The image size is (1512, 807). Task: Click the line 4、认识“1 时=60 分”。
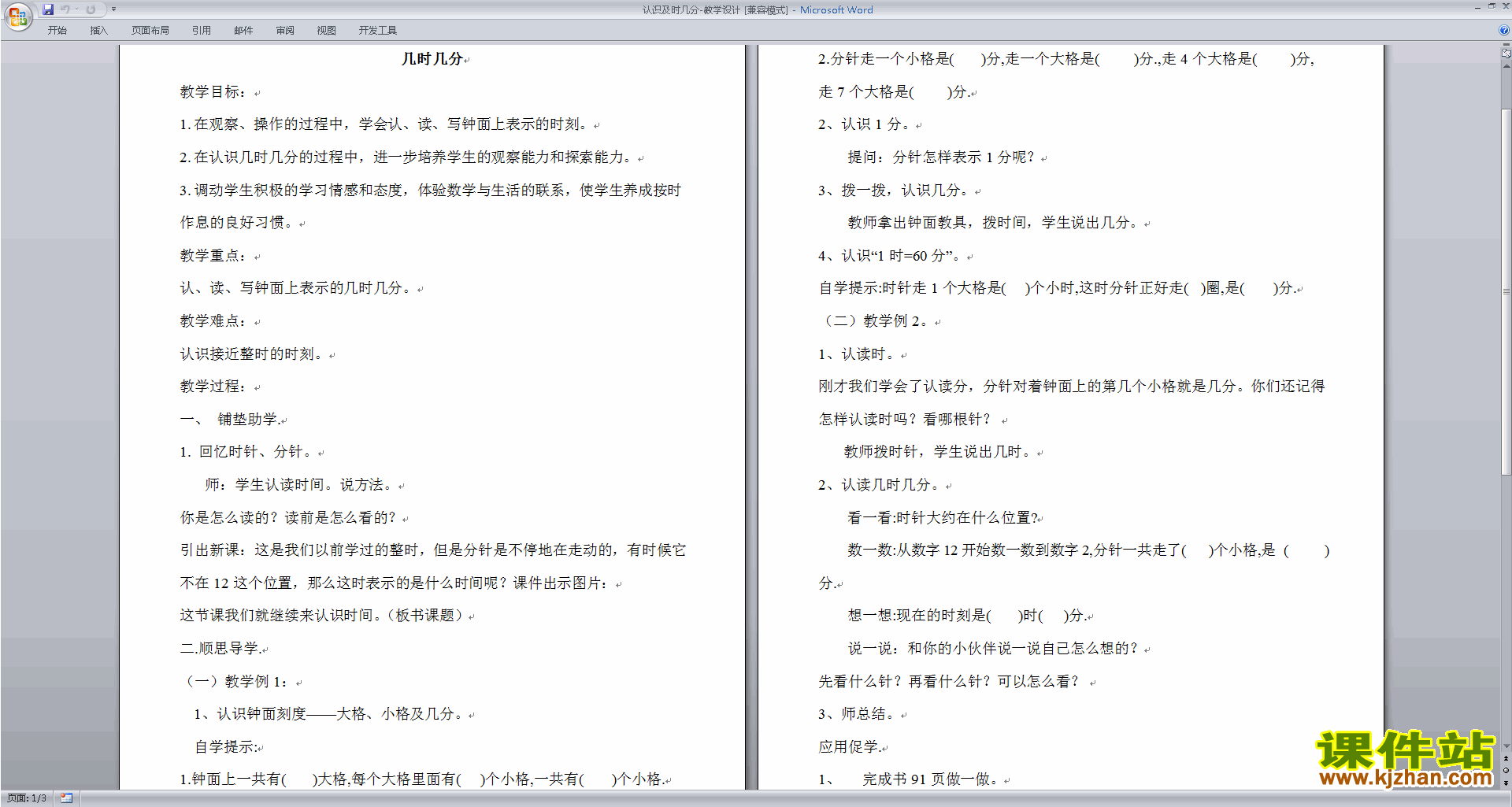[x=891, y=256]
